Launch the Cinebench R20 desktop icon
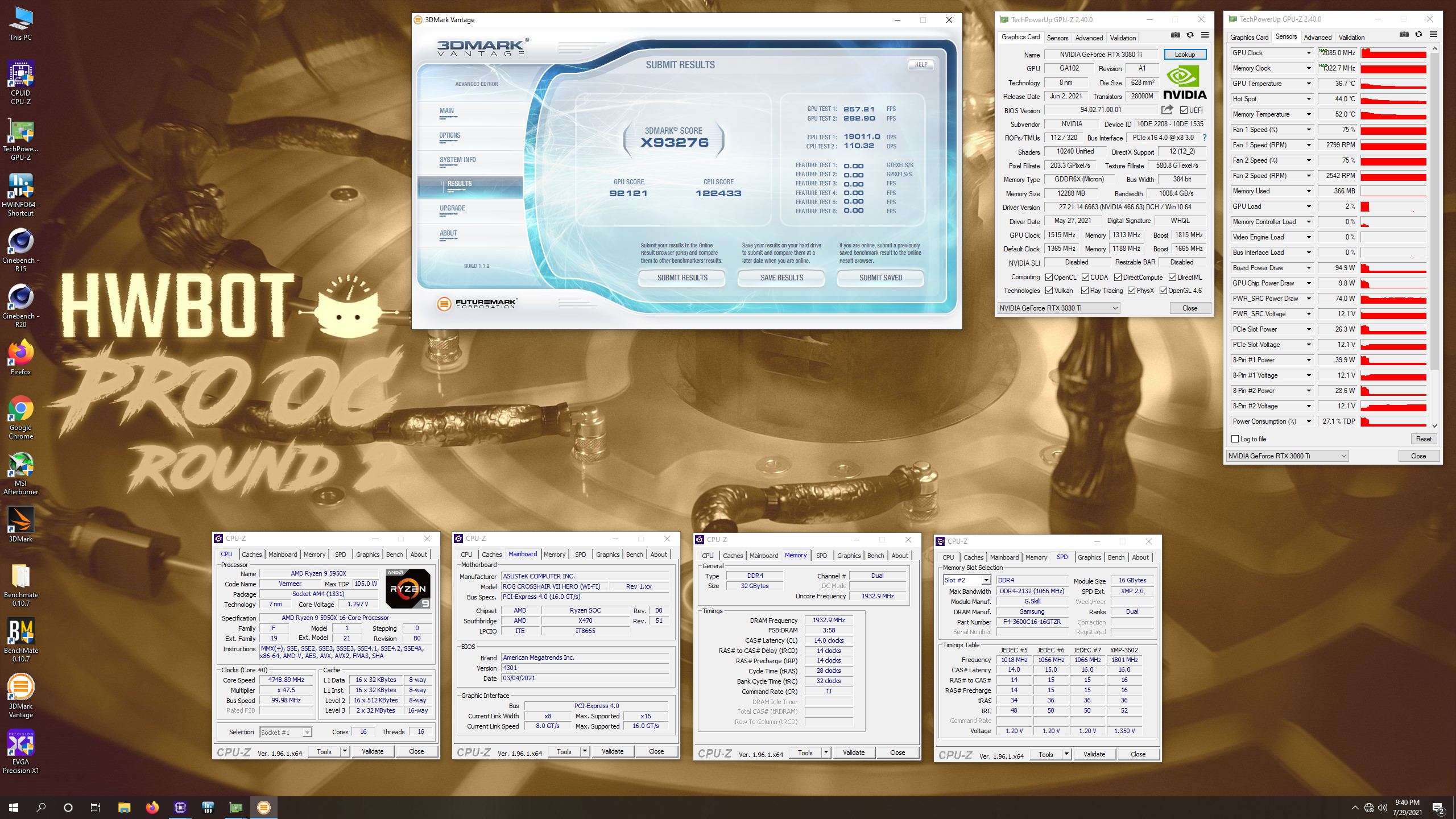1456x819 pixels. pyautogui.click(x=20, y=305)
